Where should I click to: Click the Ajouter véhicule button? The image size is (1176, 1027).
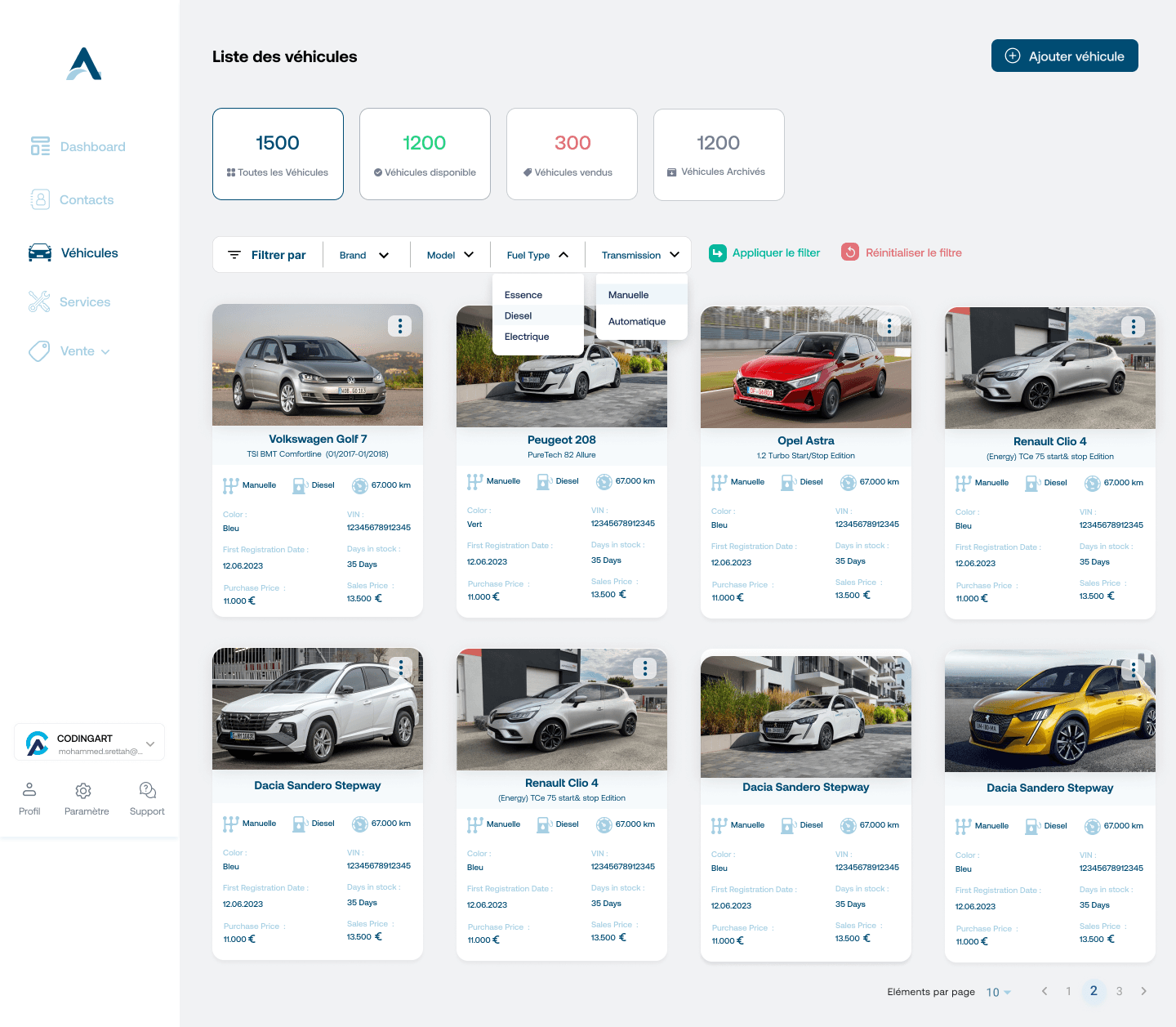coord(1065,56)
